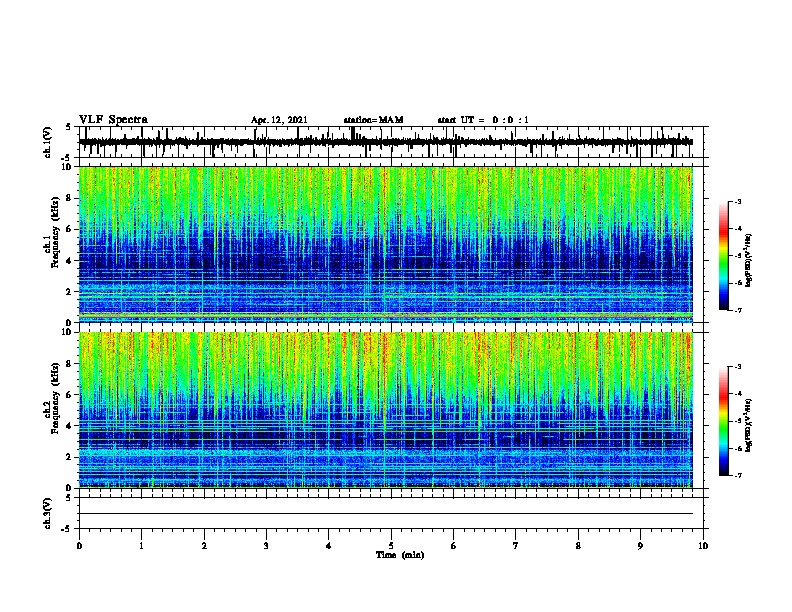
Task: Click the time axis tick label '8'
Action: pos(578,546)
